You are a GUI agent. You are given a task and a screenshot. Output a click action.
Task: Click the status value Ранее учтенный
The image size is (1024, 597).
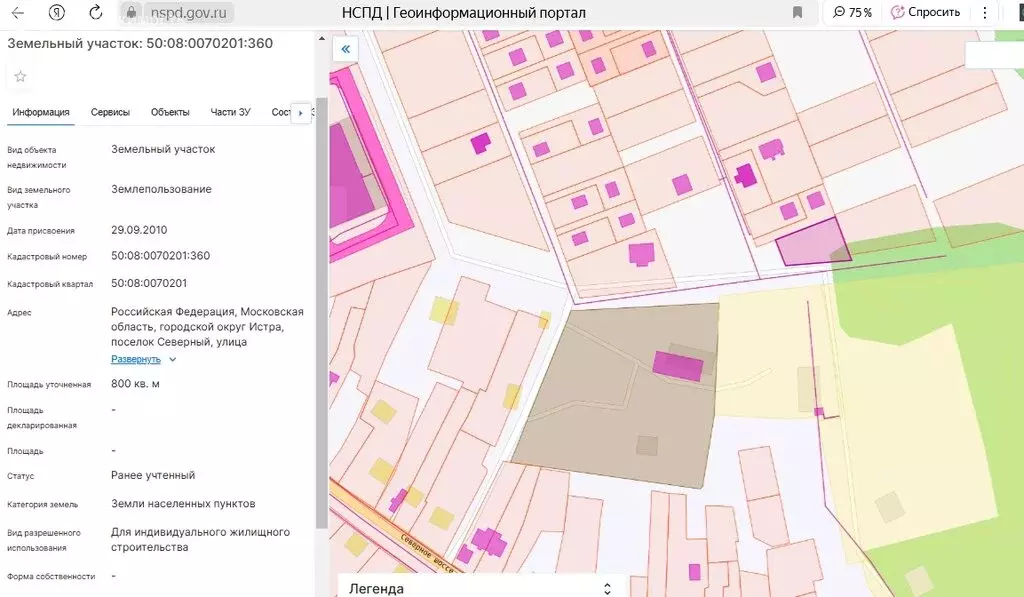pos(153,476)
